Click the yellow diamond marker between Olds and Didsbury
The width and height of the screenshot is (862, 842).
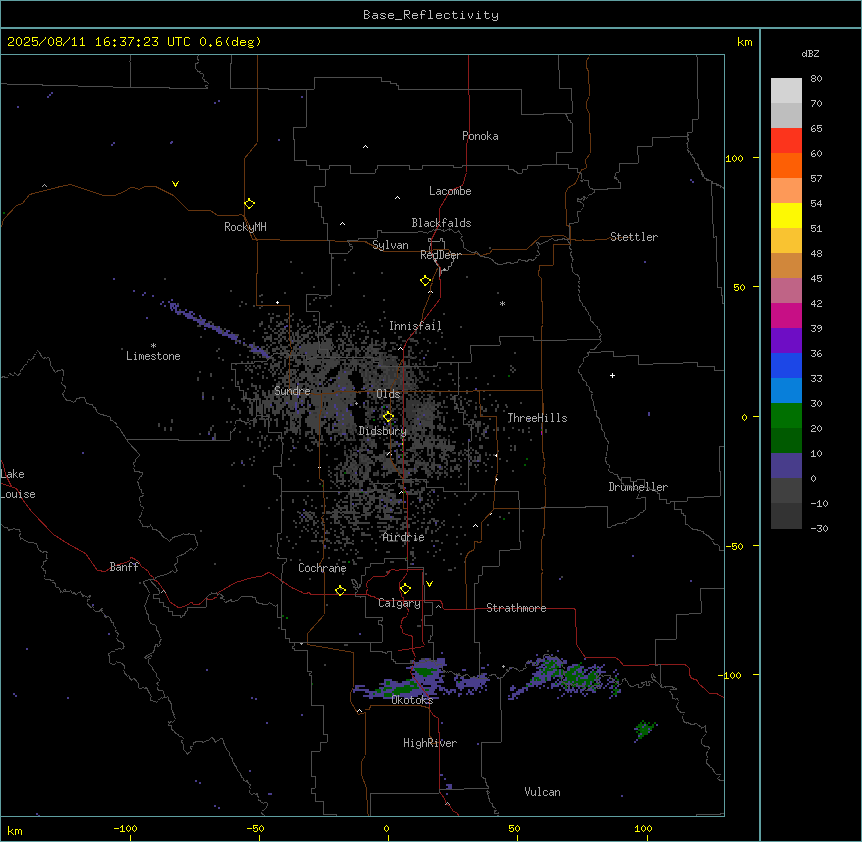389,417
